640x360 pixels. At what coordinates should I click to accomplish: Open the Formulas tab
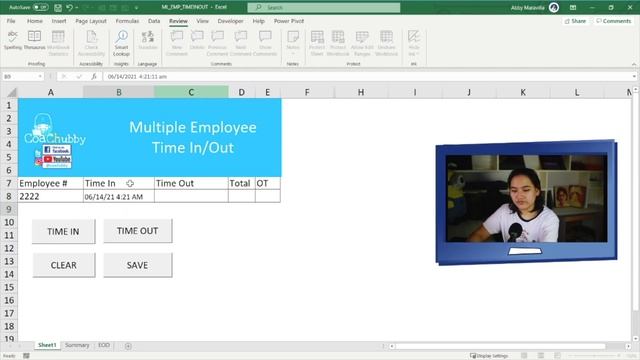(x=127, y=21)
